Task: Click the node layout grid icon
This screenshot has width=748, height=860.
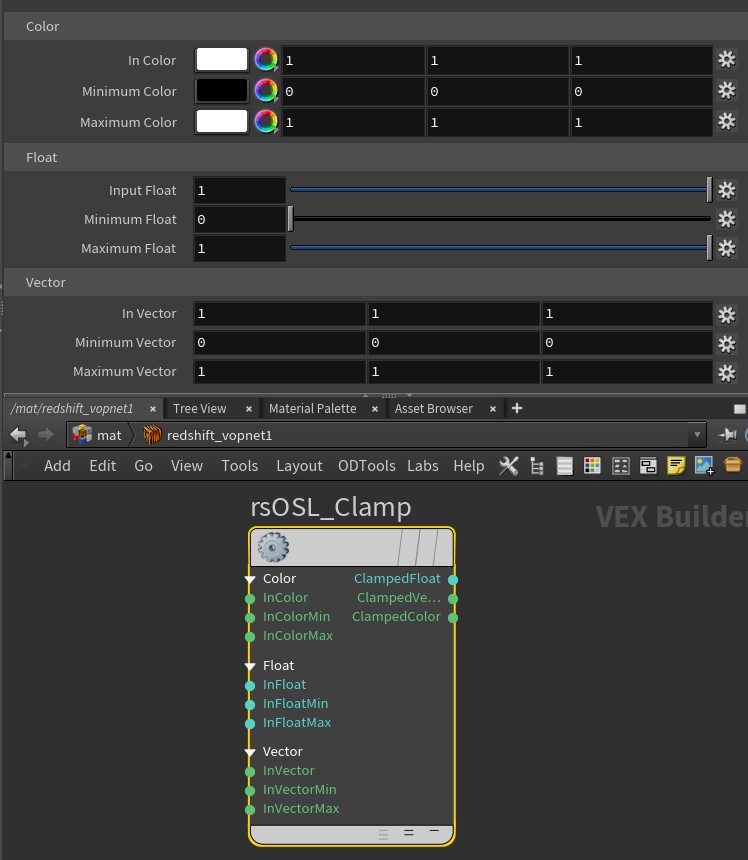Action: (621, 466)
